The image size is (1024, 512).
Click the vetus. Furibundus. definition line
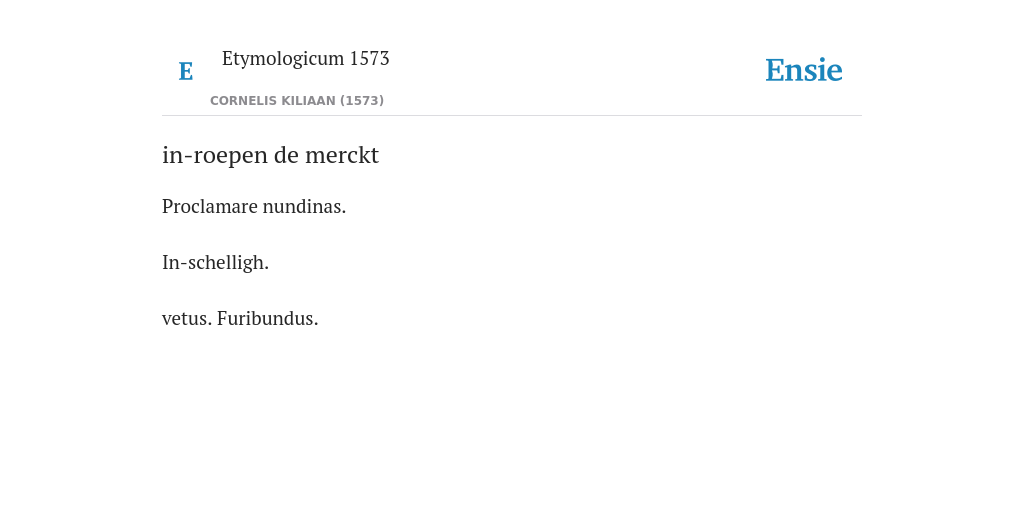[x=240, y=319]
